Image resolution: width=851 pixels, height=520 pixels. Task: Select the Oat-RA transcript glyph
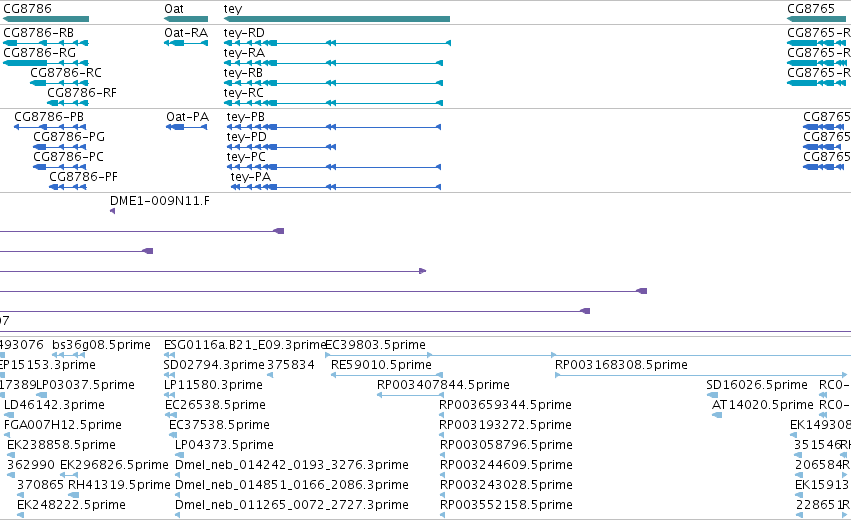click(186, 43)
